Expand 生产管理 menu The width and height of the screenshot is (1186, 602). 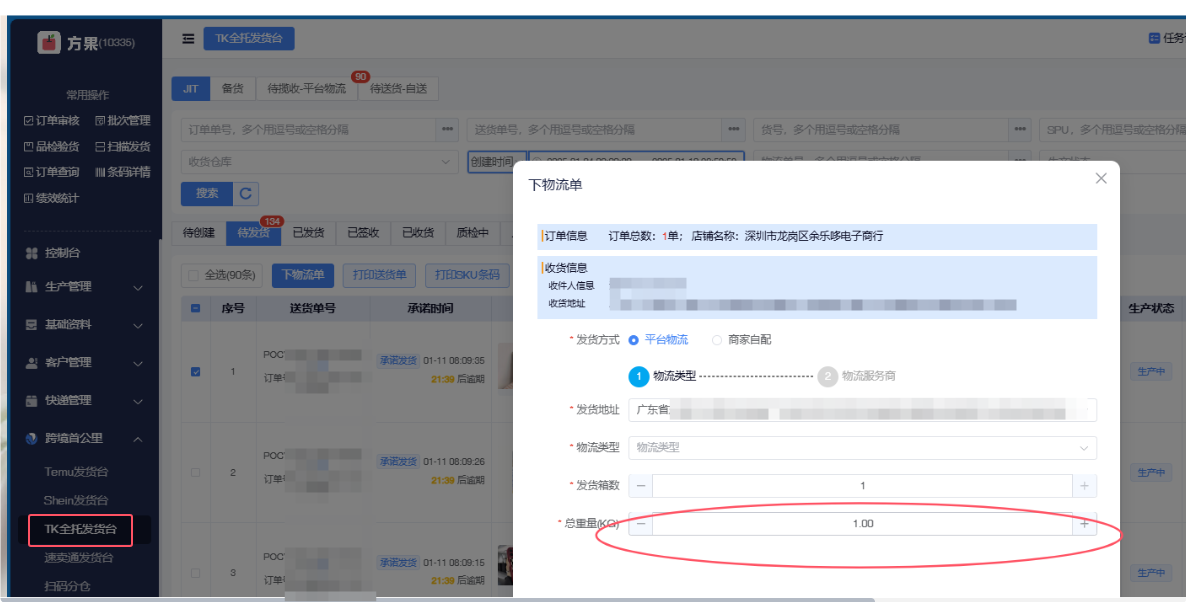tap(85, 287)
